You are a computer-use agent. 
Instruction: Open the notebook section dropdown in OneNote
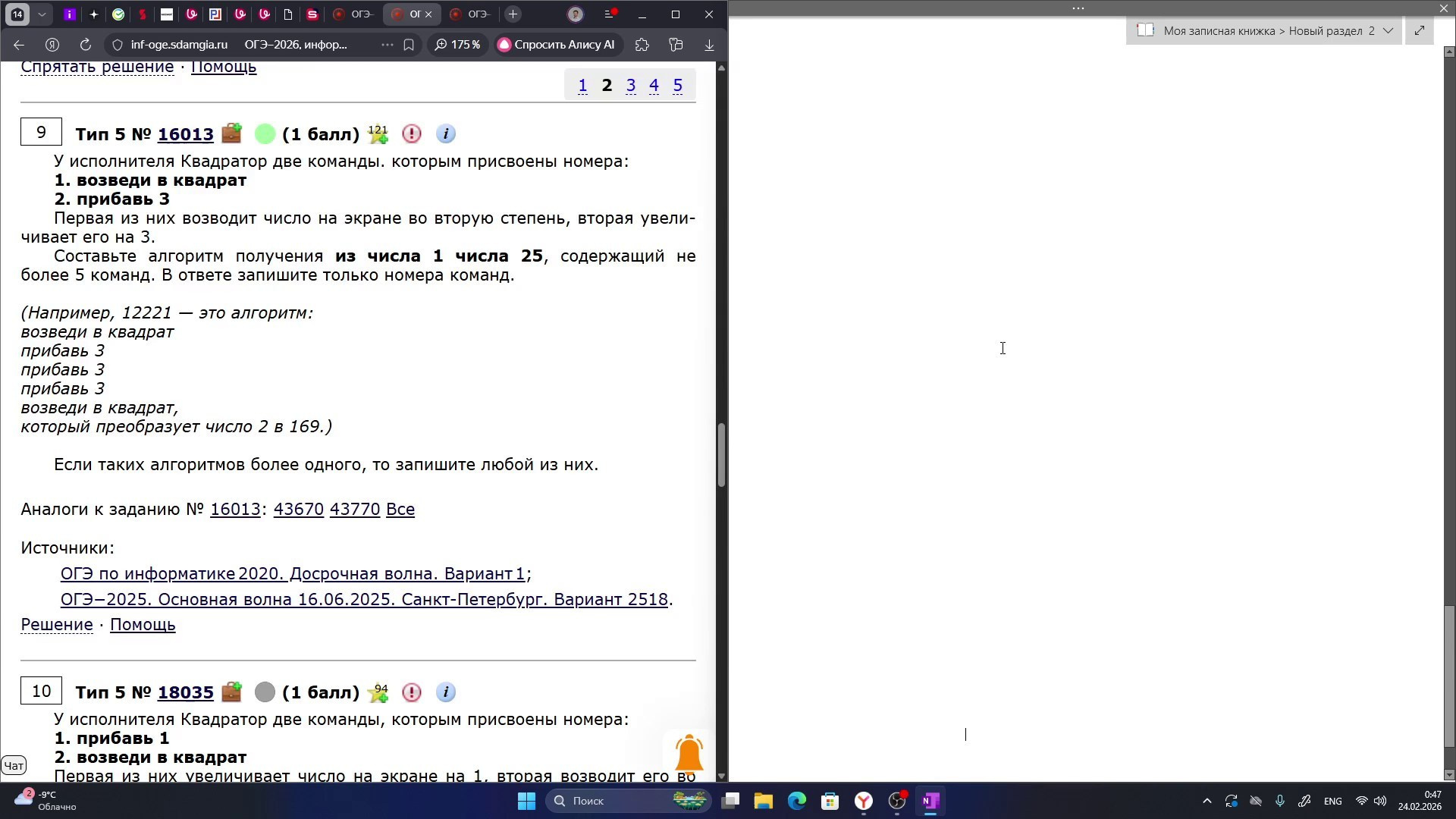1389,31
